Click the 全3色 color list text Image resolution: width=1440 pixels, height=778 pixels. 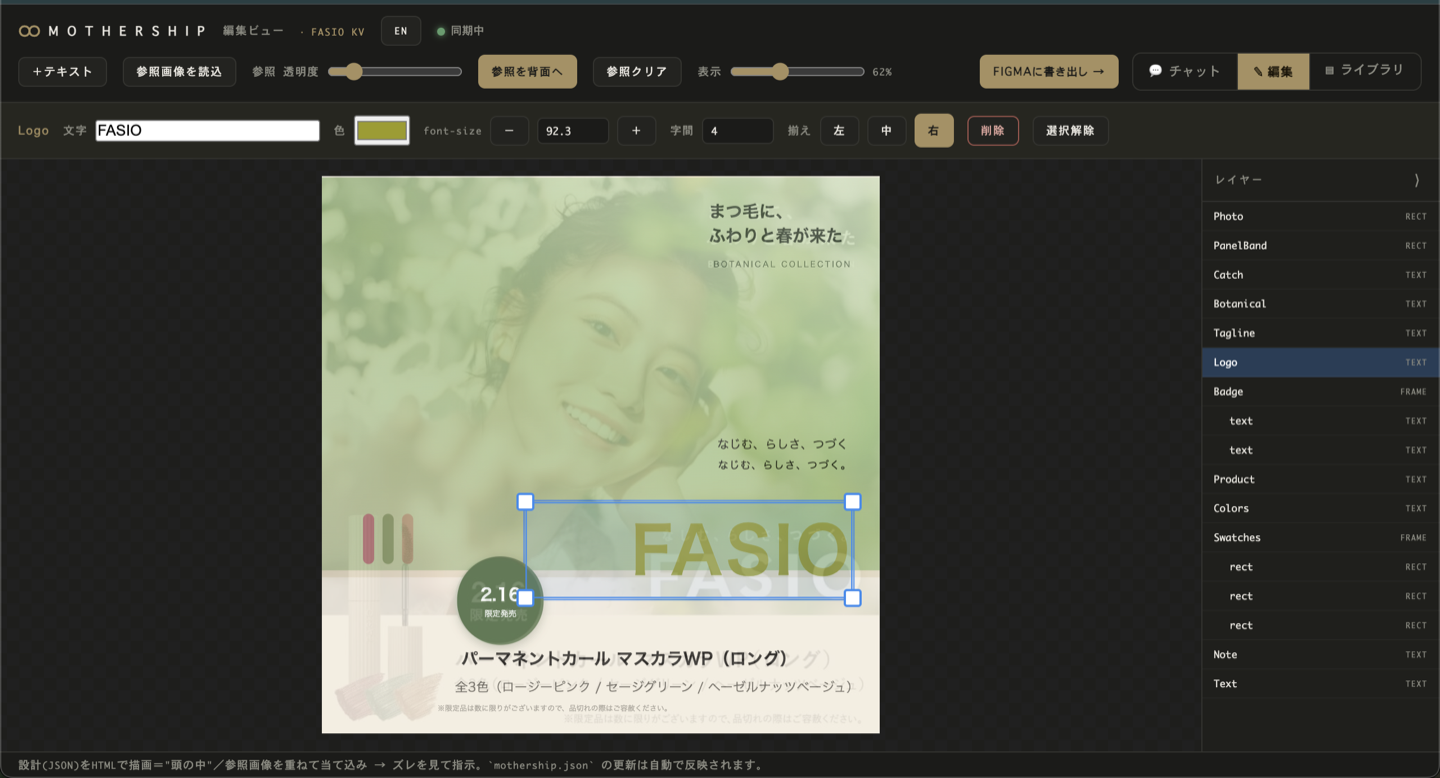tap(655, 687)
